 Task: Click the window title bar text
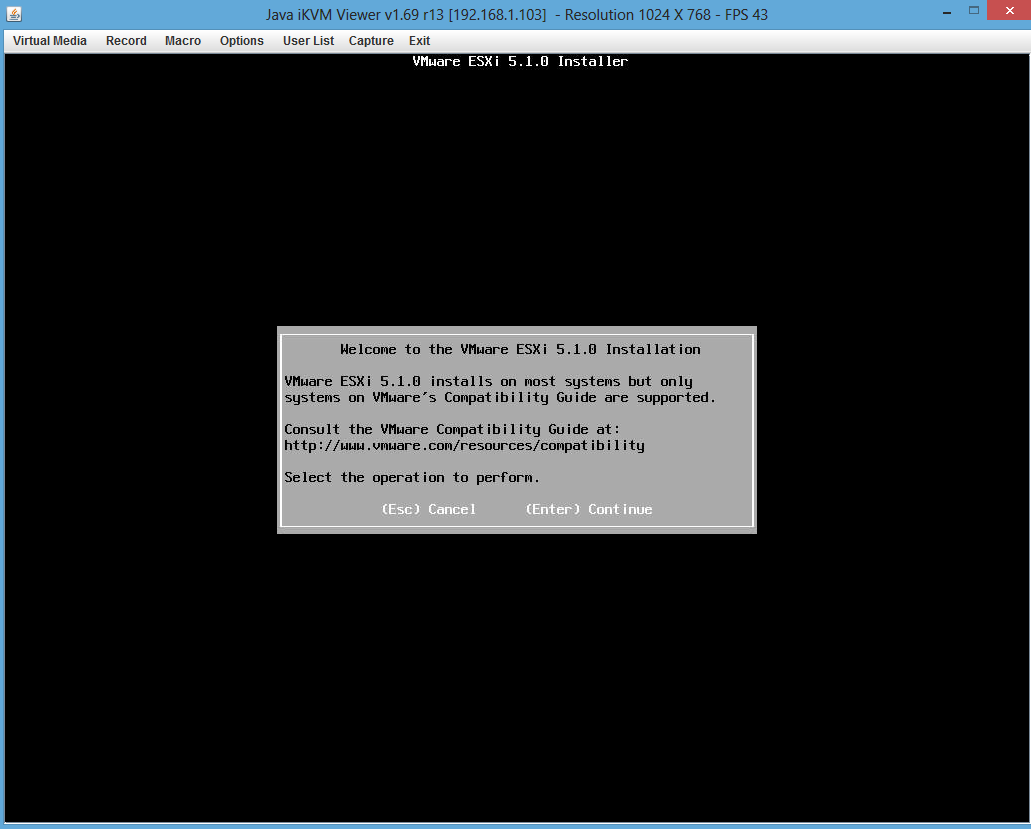coord(517,14)
